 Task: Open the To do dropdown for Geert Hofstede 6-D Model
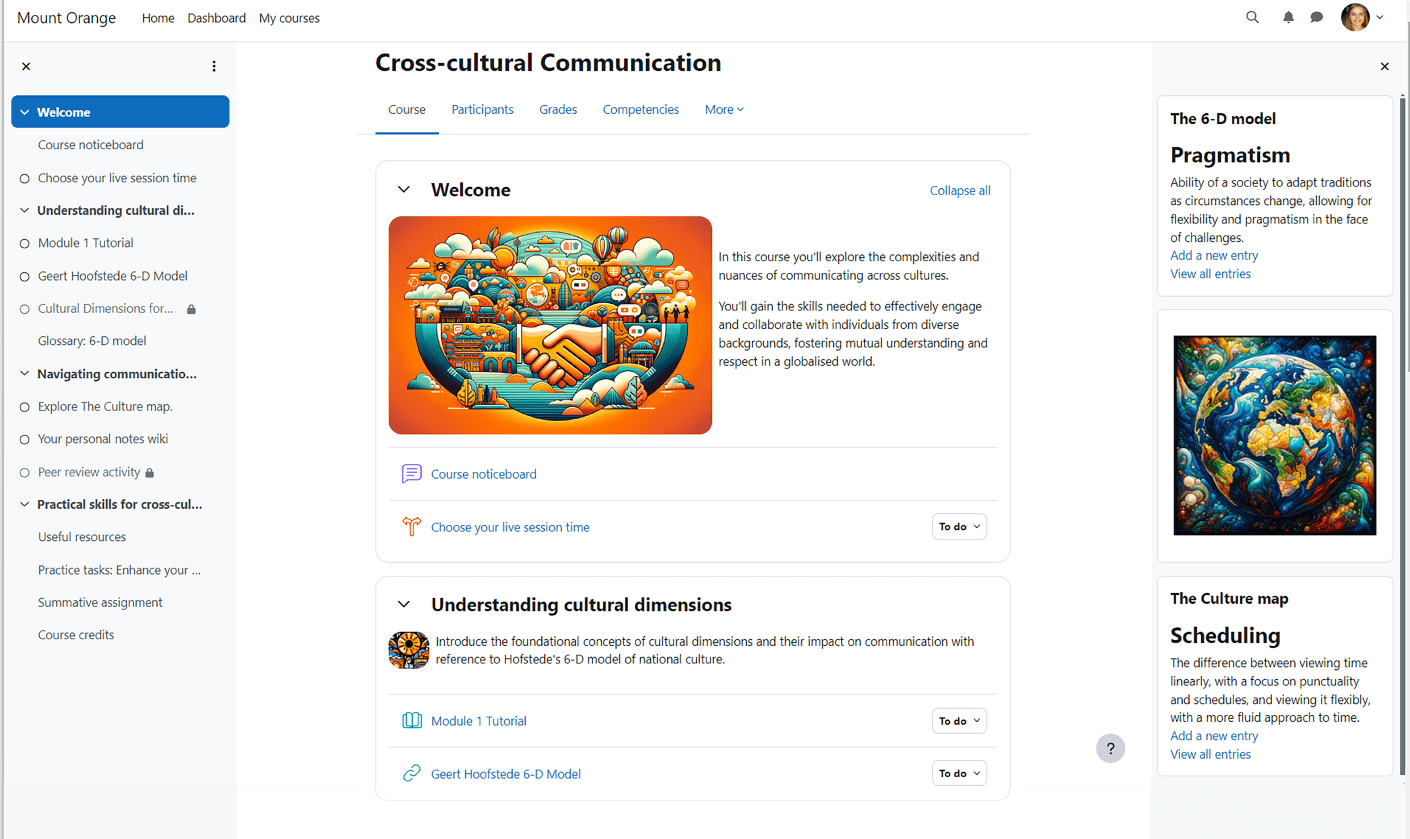point(958,772)
